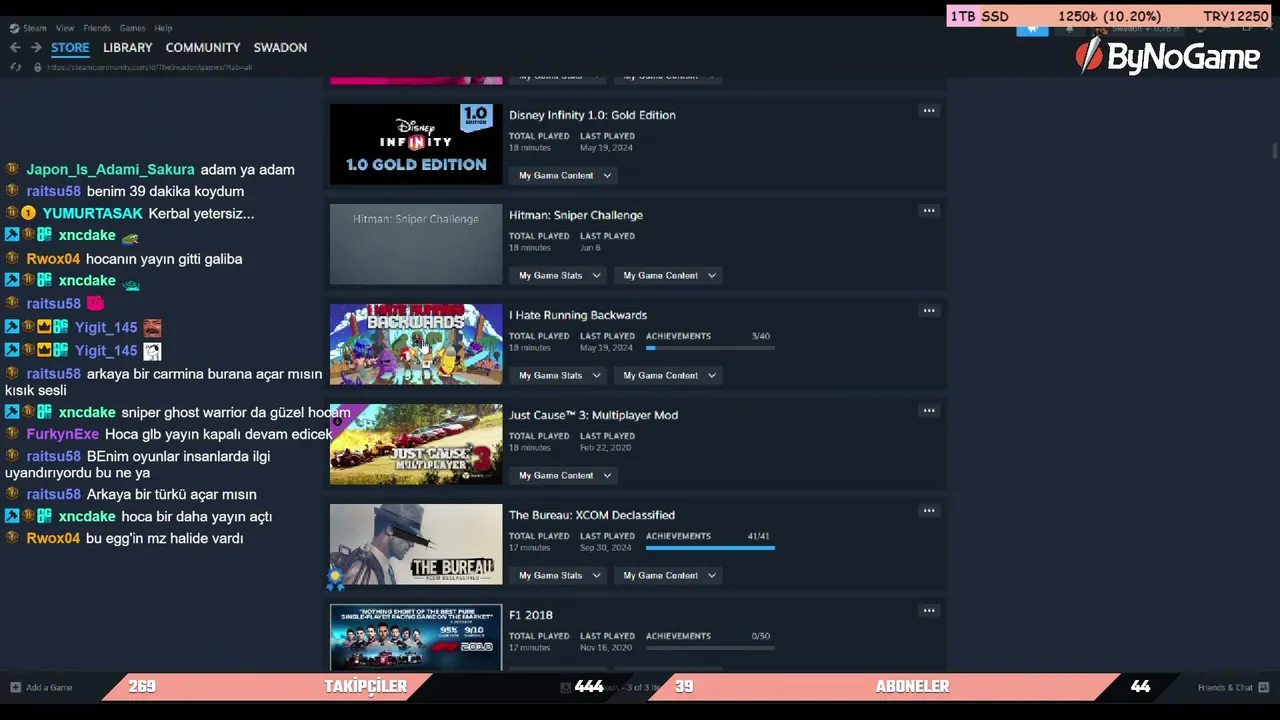Click the F1 2018 game artwork
1280x720 pixels.
(x=416, y=637)
